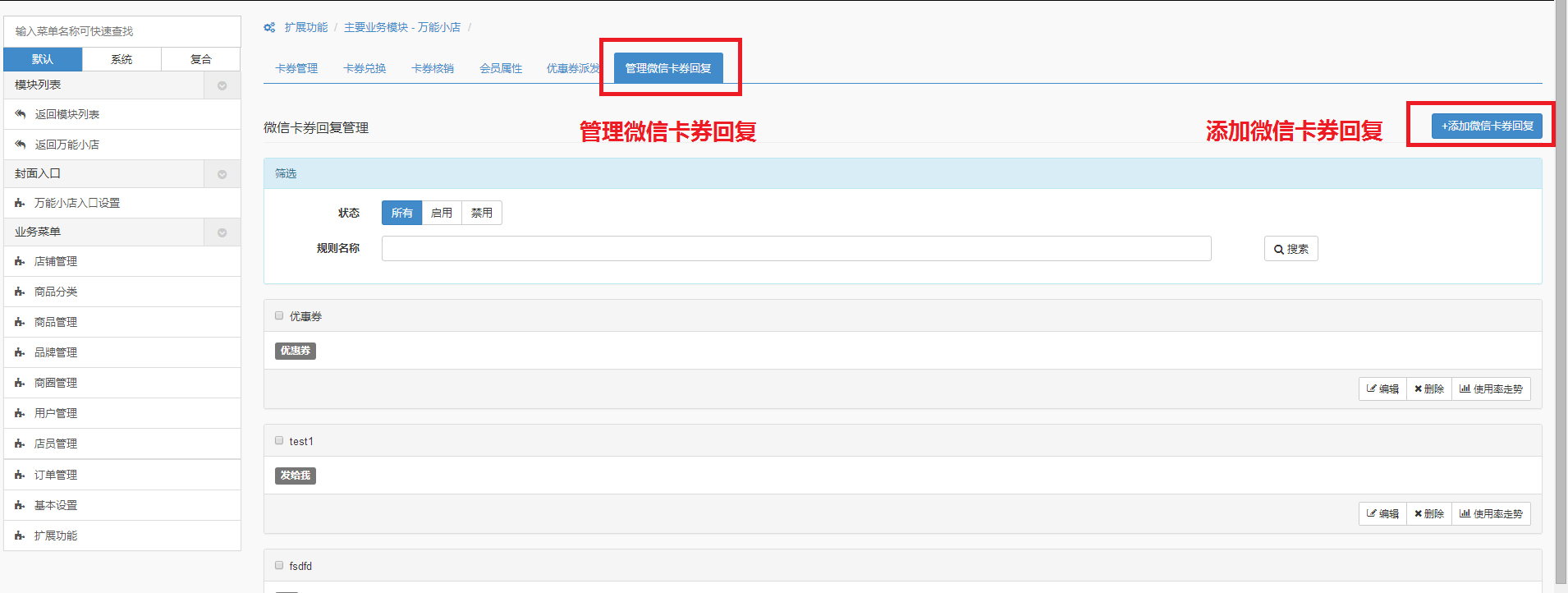Image resolution: width=1568 pixels, height=593 pixels.
Task: Open 返回模块列表 in sidebar
Action: [122, 114]
